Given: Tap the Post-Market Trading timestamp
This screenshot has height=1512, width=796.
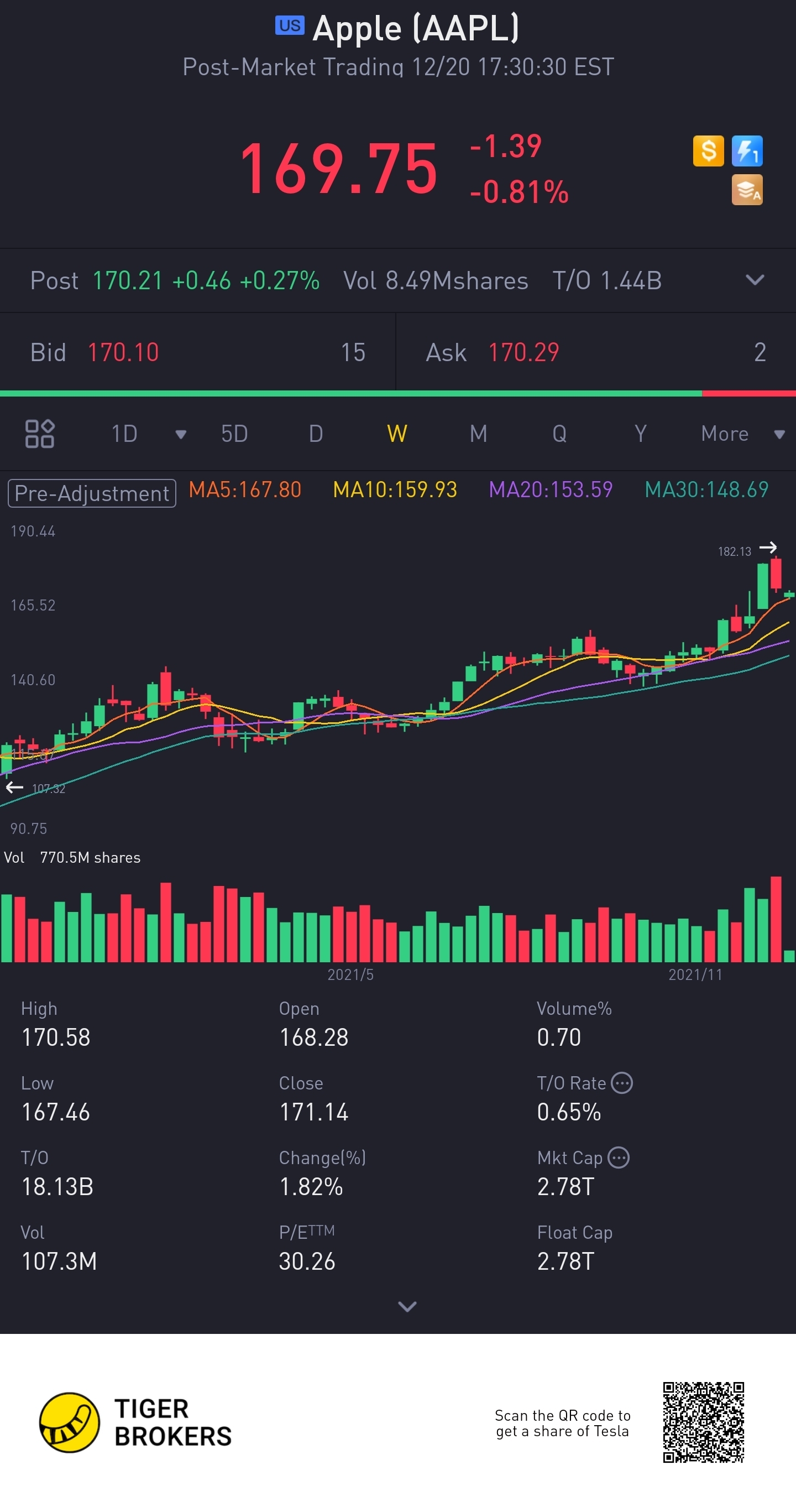Looking at the screenshot, I should (399, 67).
